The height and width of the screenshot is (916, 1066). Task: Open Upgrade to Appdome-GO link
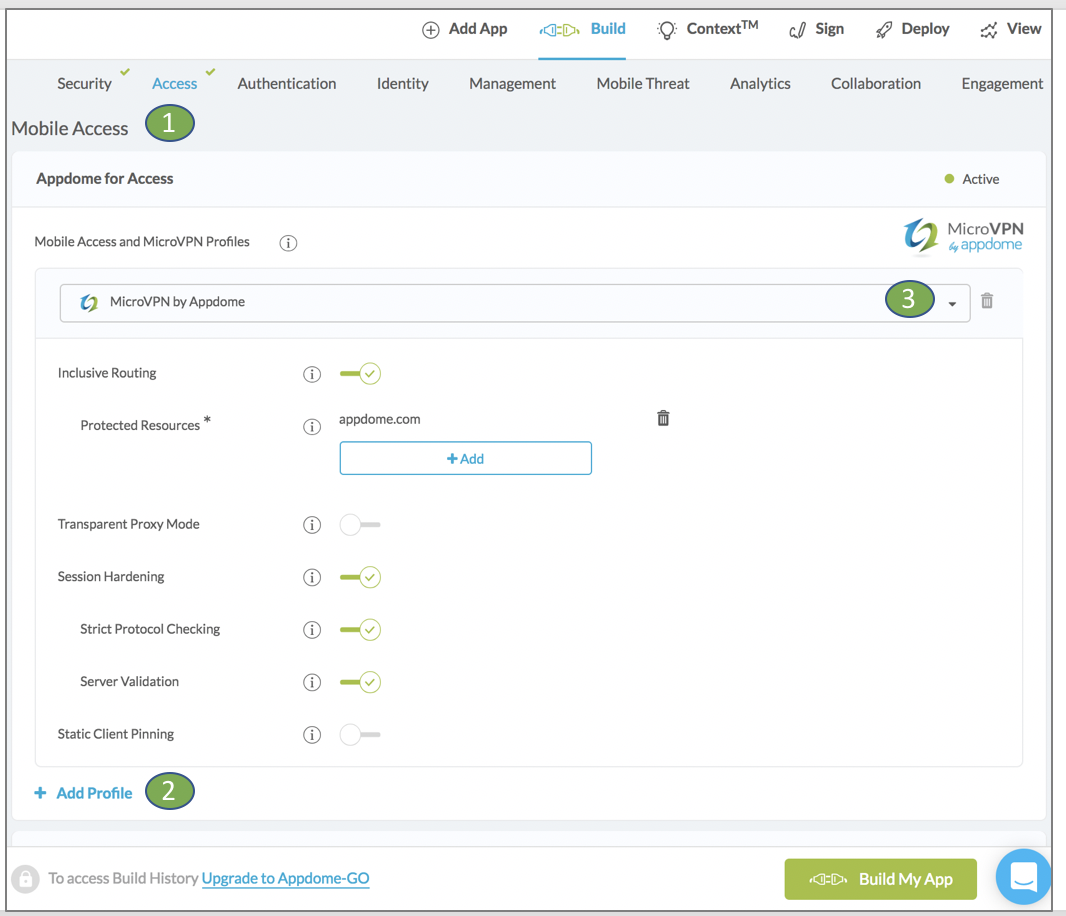pyautogui.click(x=286, y=879)
